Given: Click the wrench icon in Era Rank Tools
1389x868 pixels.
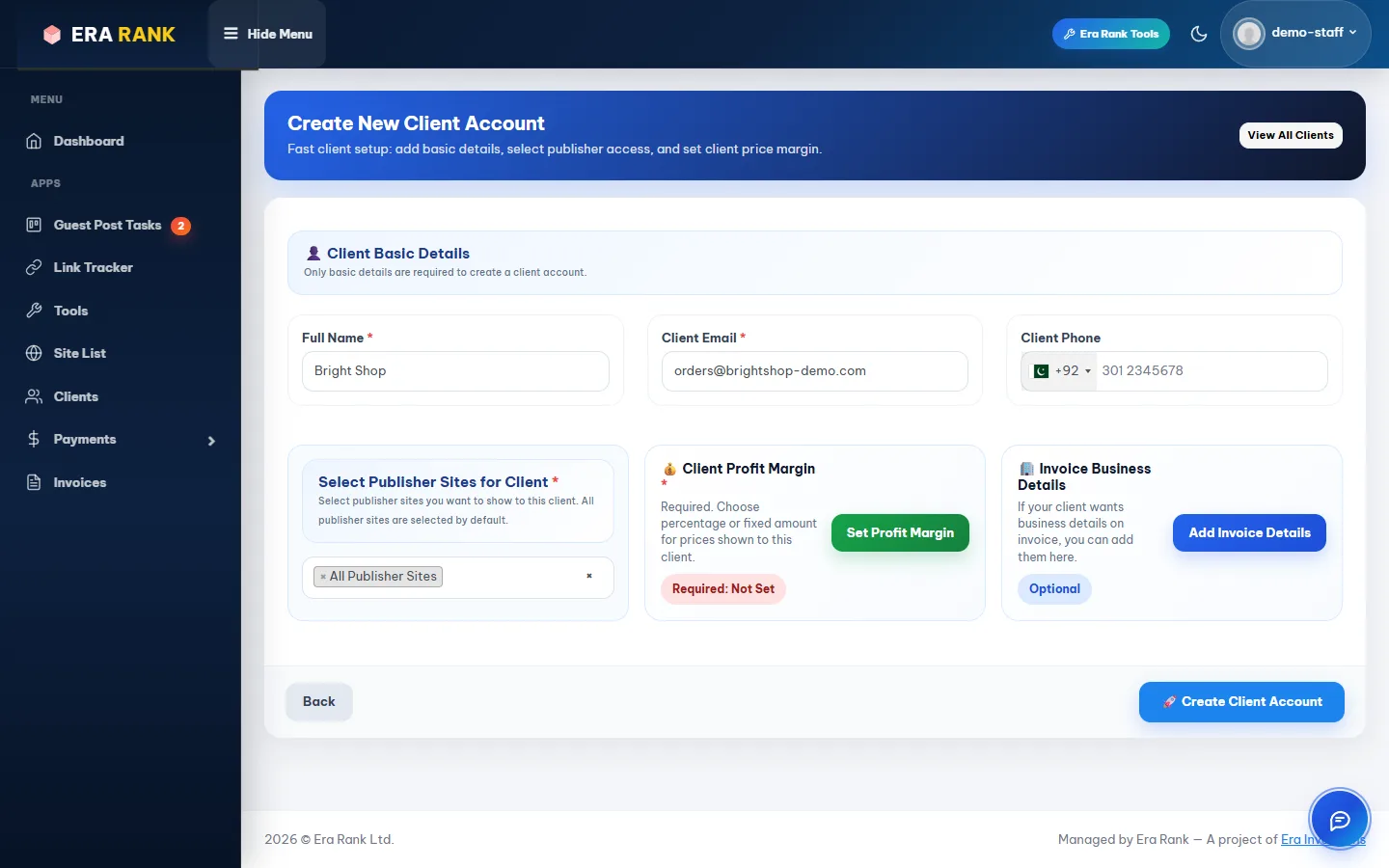Looking at the screenshot, I should click(x=1069, y=34).
